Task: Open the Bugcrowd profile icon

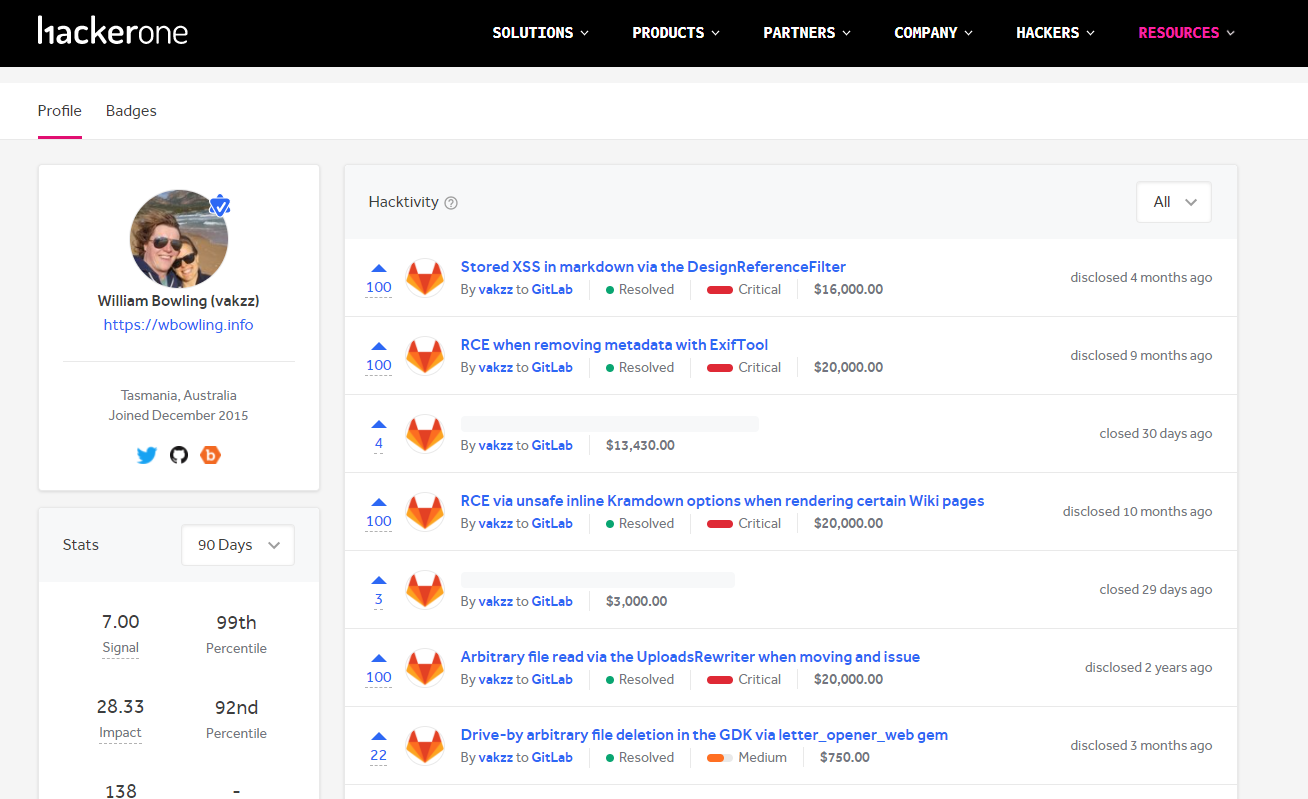Action: [210, 455]
